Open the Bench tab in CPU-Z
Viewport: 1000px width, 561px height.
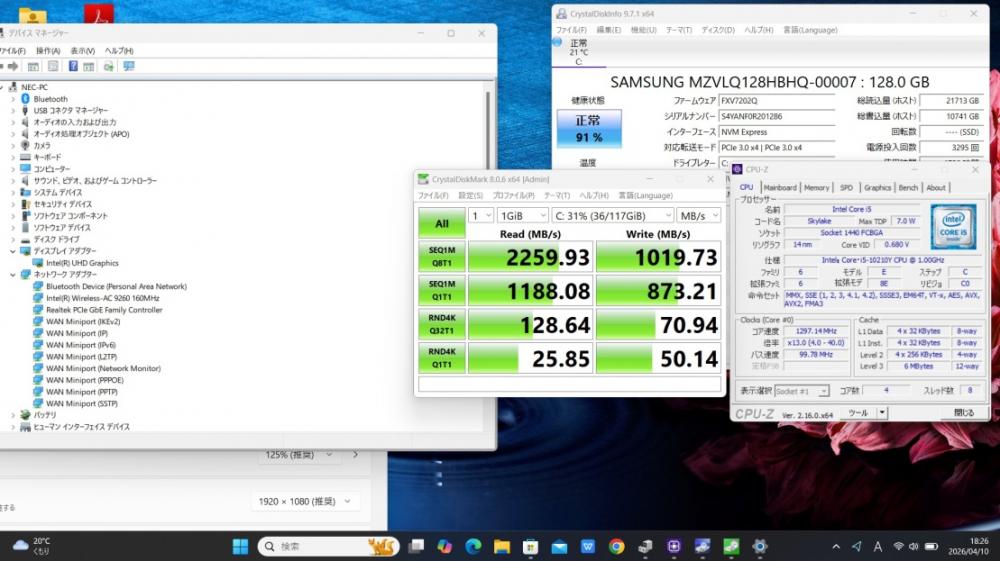click(908, 187)
